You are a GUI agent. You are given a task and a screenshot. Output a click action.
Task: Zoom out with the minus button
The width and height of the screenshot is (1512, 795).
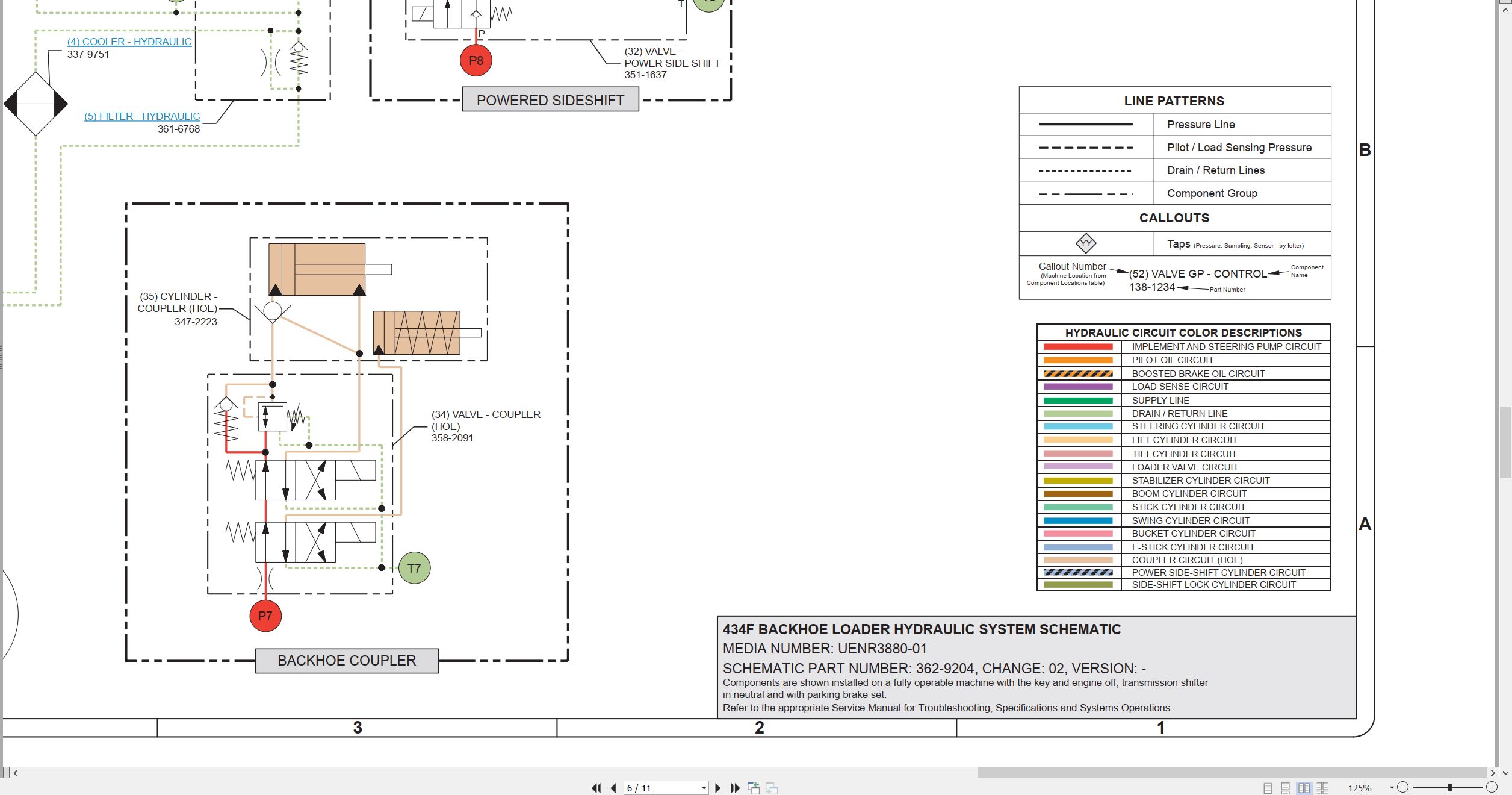tap(1402, 787)
